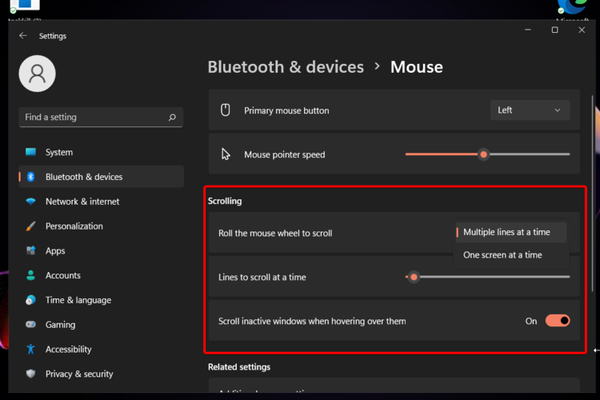Image resolution: width=600 pixels, height=400 pixels.
Task: Click the back arrow in Settings header
Action: [x=23, y=36]
